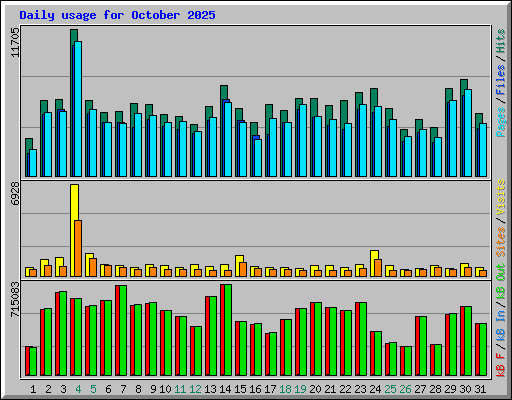Select green weekend day 18 label
Screen dimensions: 512x400
(285, 389)
